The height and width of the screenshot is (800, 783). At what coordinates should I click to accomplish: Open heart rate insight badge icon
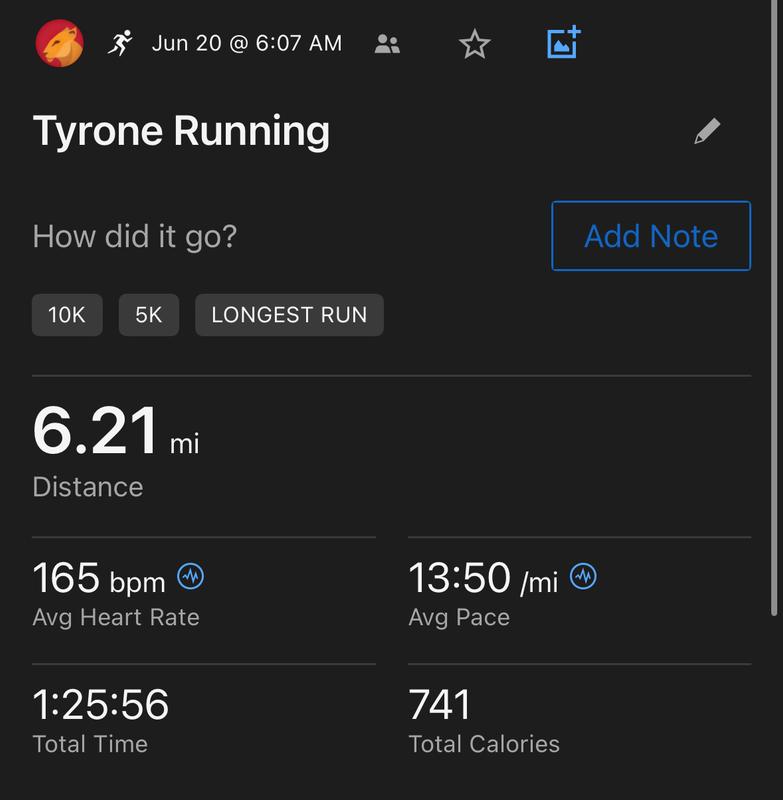[x=191, y=576]
